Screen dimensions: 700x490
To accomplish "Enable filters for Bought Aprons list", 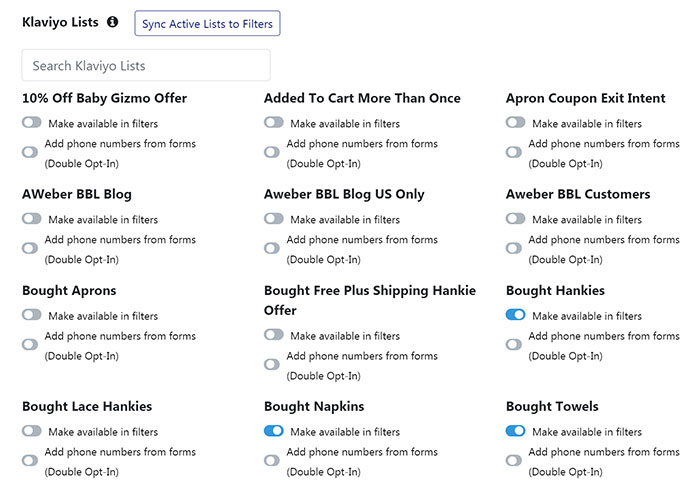I will [32, 315].
